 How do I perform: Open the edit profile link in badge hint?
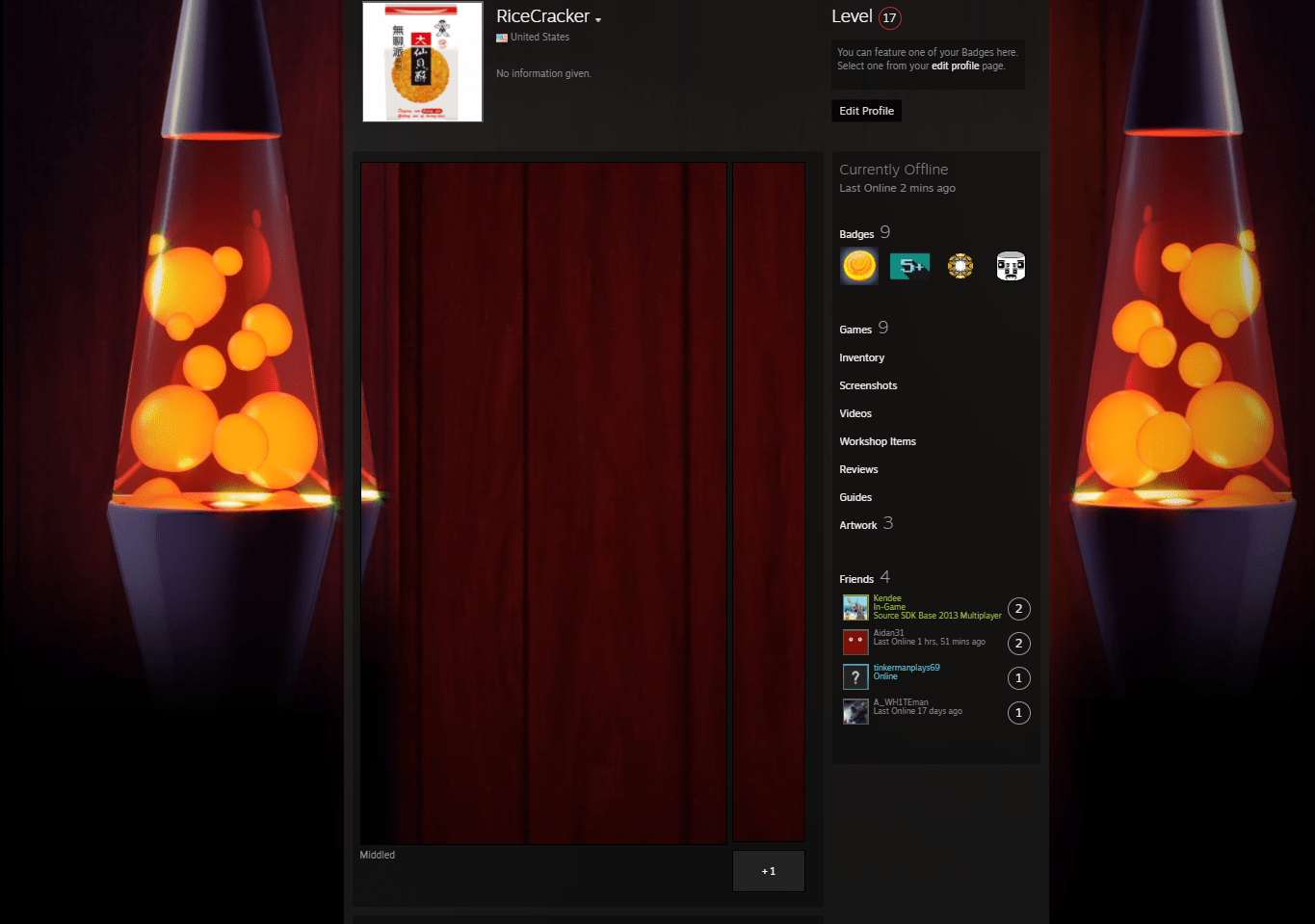point(955,66)
